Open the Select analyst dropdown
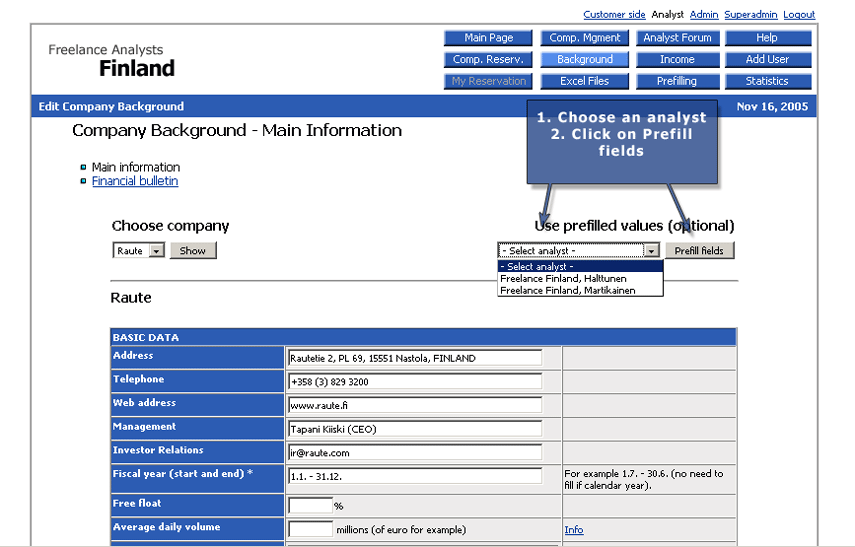Image resolution: width=855 pixels, height=547 pixels. (579, 250)
